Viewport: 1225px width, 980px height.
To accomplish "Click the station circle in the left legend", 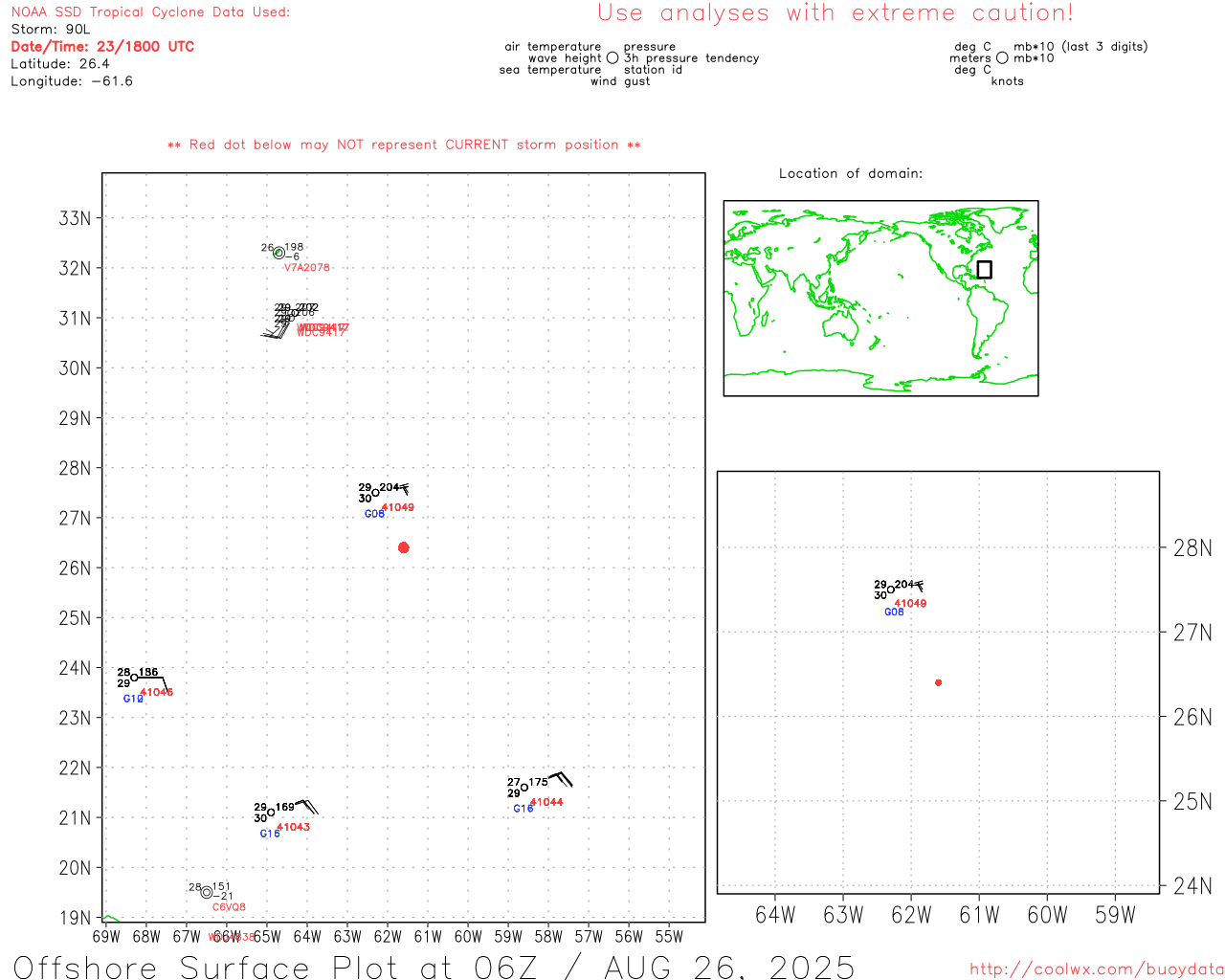I will point(612,57).
